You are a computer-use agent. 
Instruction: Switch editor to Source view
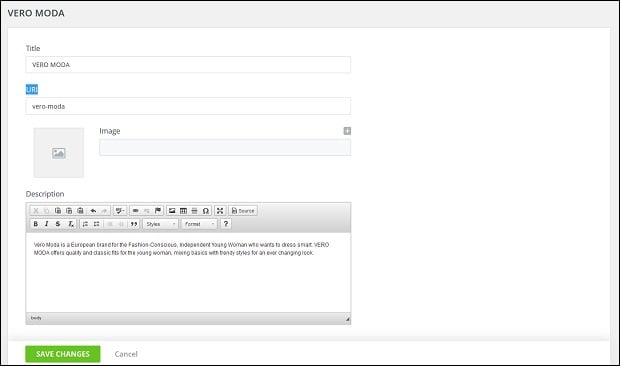(x=243, y=211)
